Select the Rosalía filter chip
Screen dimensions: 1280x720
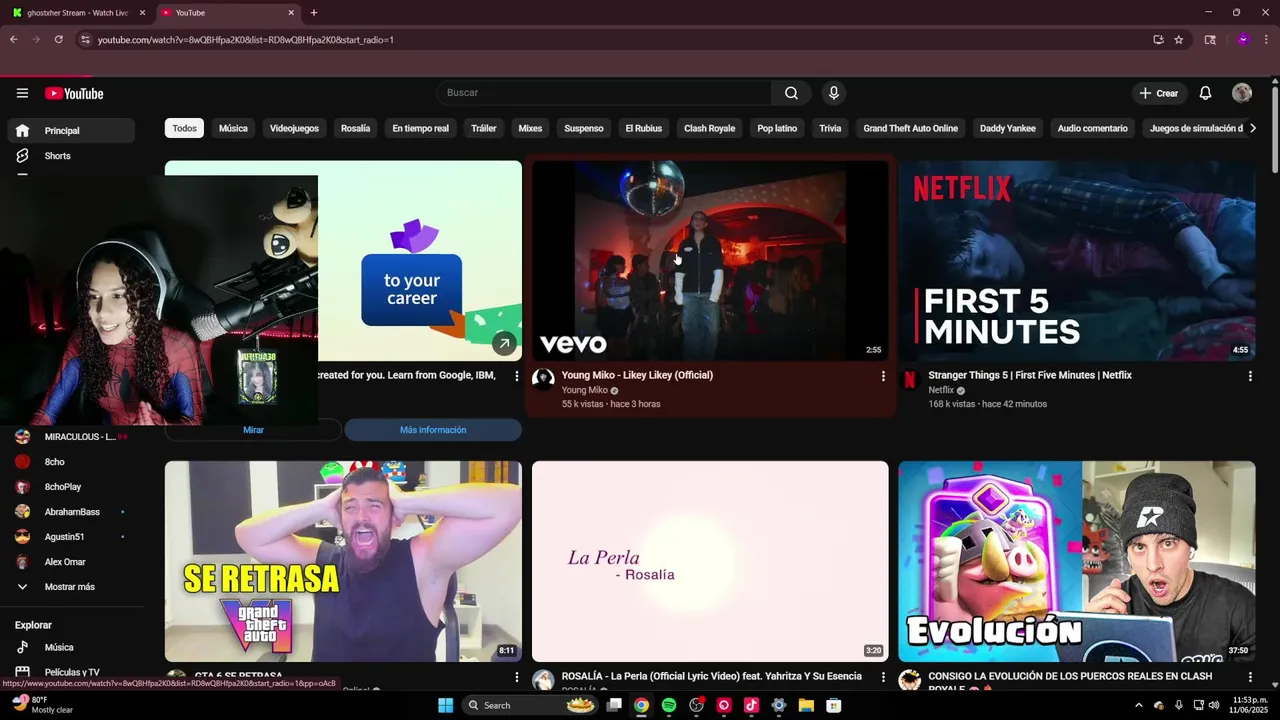coord(355,128)
